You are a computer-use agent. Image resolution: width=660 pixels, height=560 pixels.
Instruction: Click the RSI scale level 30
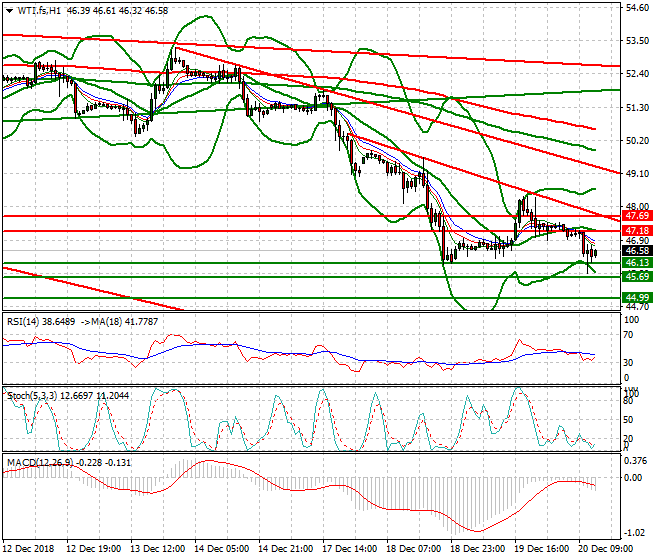click(628, 363)
